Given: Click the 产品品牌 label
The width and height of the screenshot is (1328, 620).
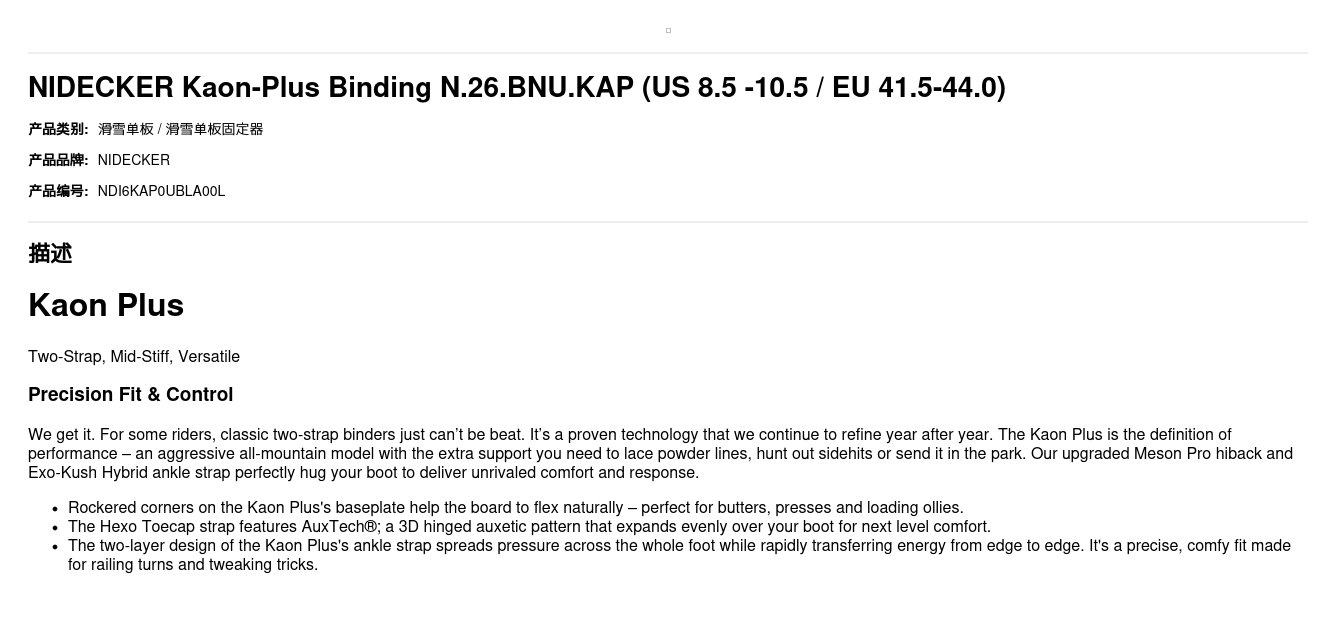Looking at the screenshot, I should 58,160.
